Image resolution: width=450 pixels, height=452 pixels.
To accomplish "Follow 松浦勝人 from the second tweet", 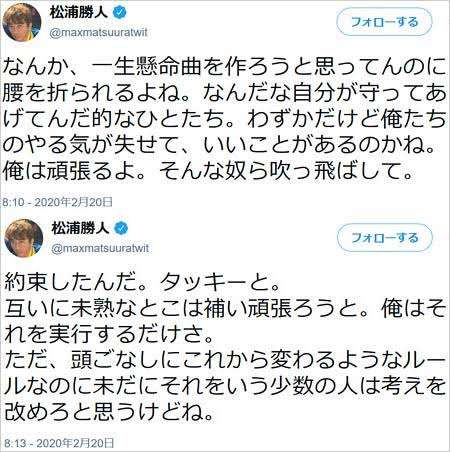I will pyautogui.click(x=385, y=238).
